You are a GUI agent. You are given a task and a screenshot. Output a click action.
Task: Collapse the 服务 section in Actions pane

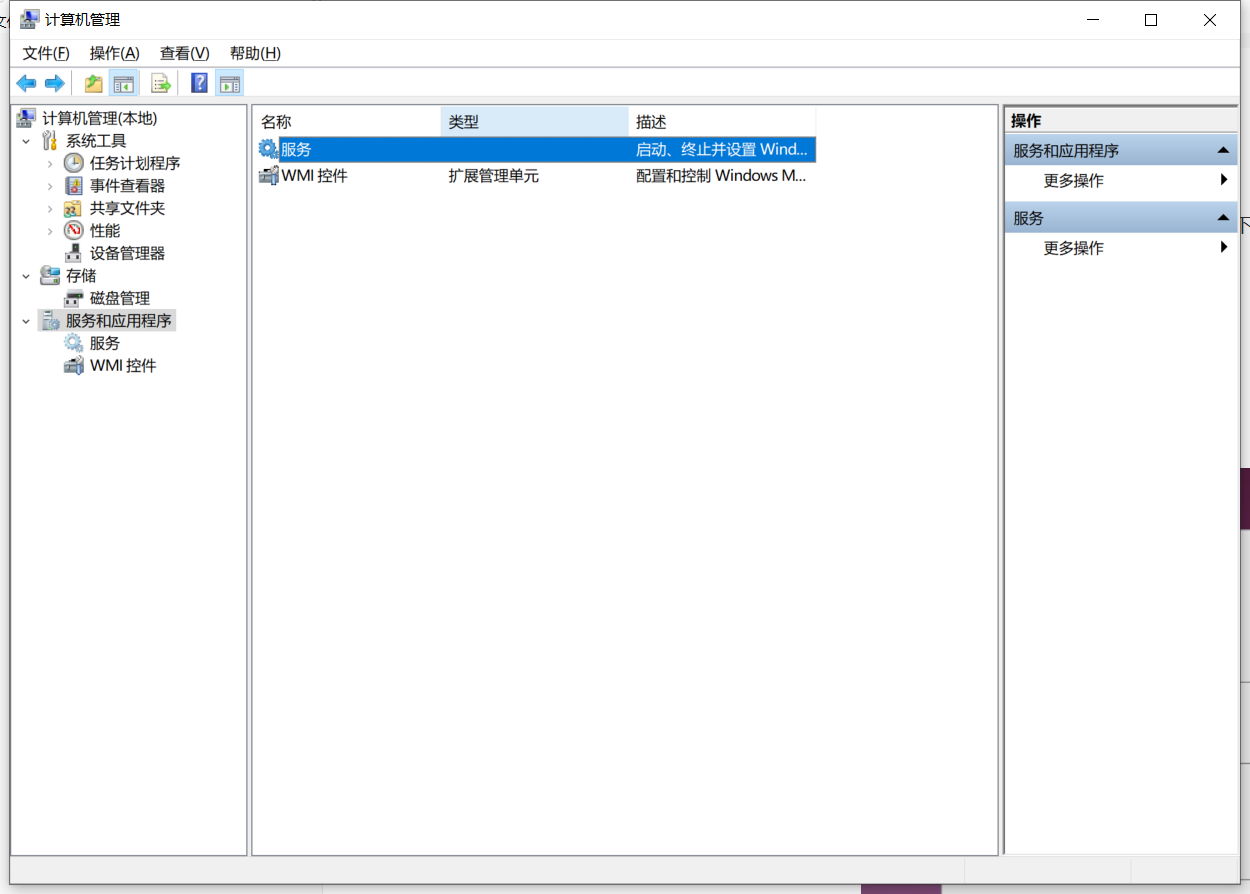[x=1223, y=218]
